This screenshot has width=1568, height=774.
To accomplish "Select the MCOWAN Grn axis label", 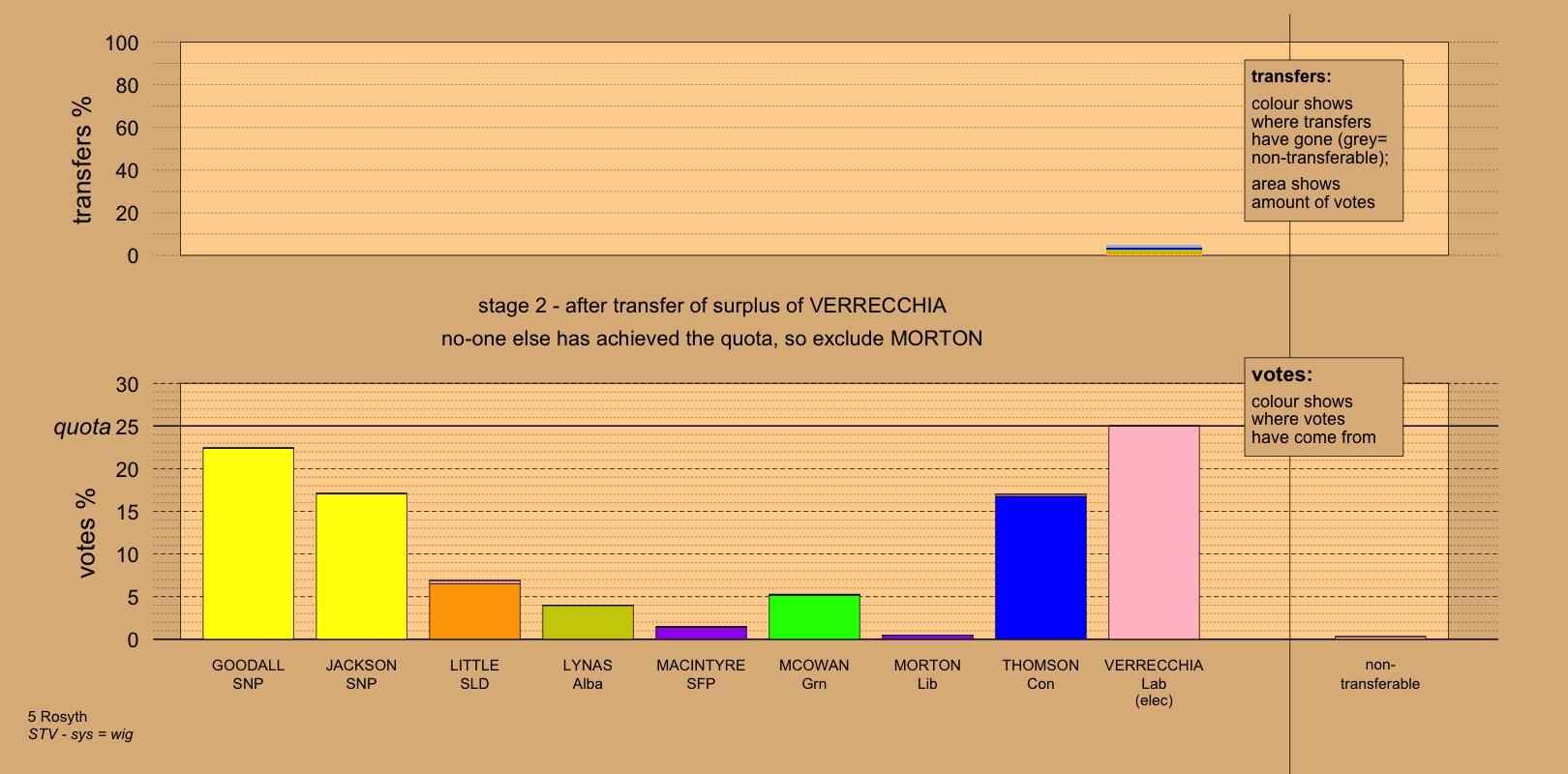I will 814,674.
